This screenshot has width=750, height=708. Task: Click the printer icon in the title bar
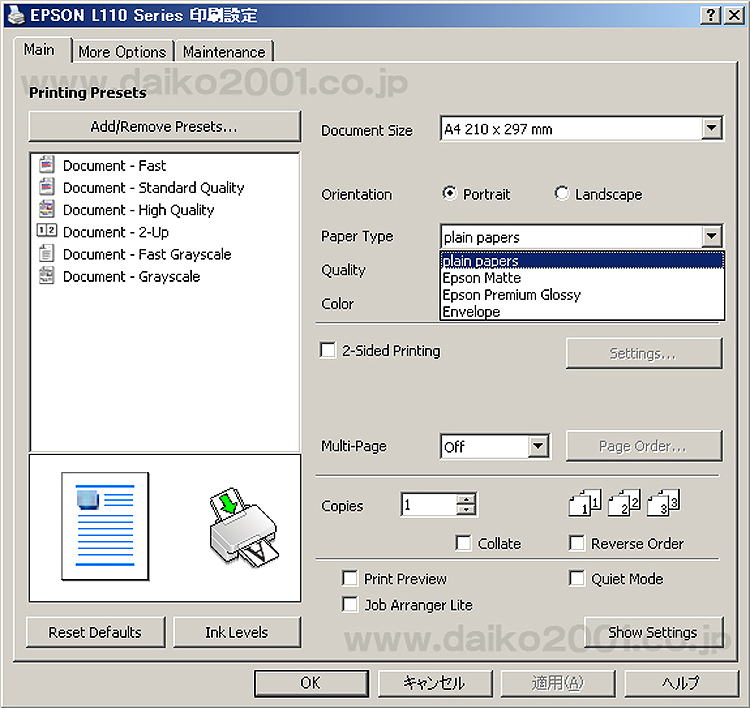pos(16,15)
